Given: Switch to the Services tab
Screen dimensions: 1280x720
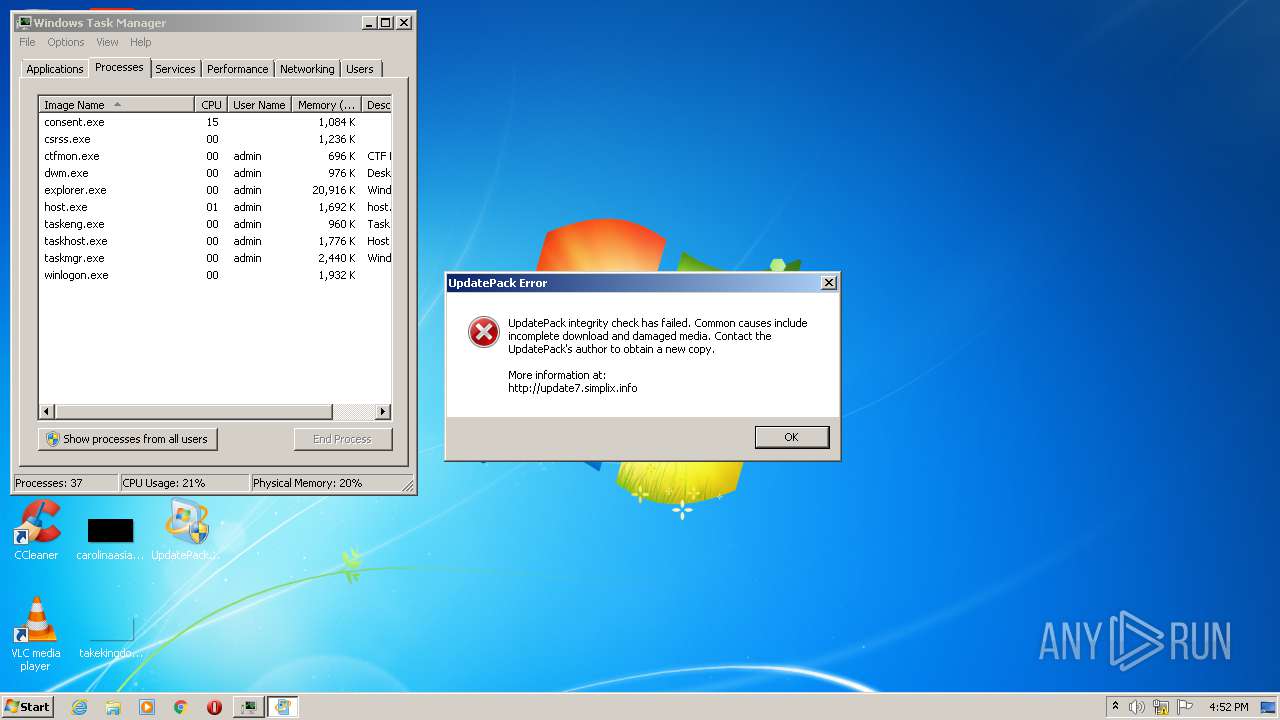Looking at the screenshot, I should (x=175, y=69).
